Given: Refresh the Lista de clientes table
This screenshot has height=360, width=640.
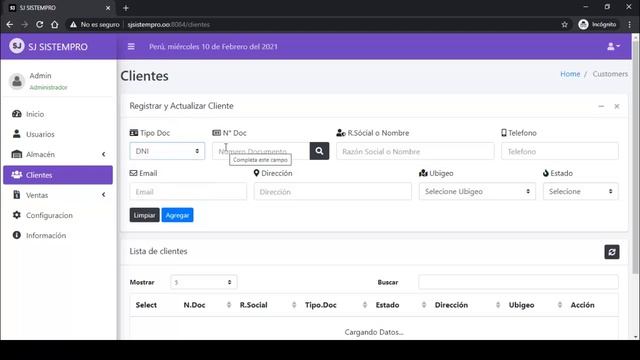Looking at the screenshot, I should (x=612, y=252).
